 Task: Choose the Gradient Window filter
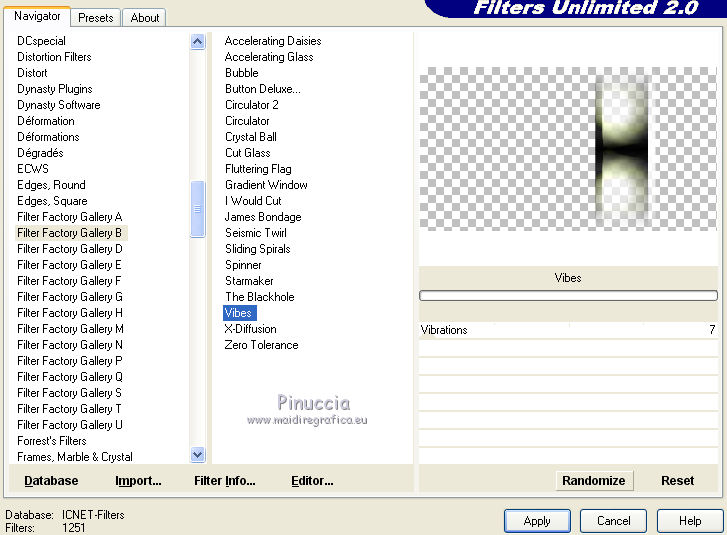pyautogui.click(x=266, y=185)
